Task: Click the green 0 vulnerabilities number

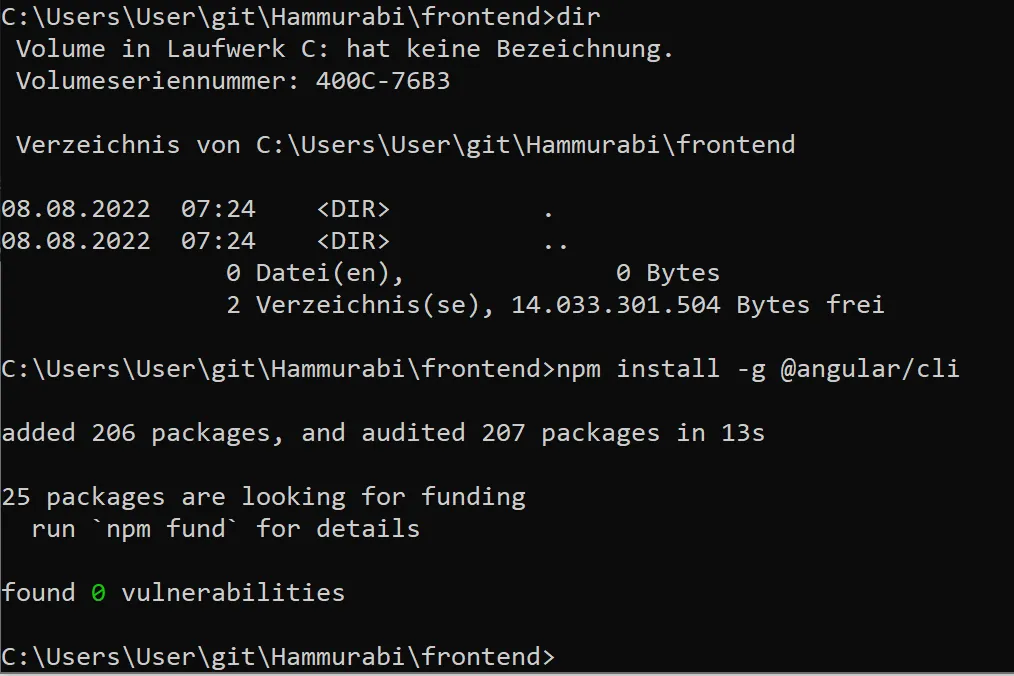Action: (98, 593)
